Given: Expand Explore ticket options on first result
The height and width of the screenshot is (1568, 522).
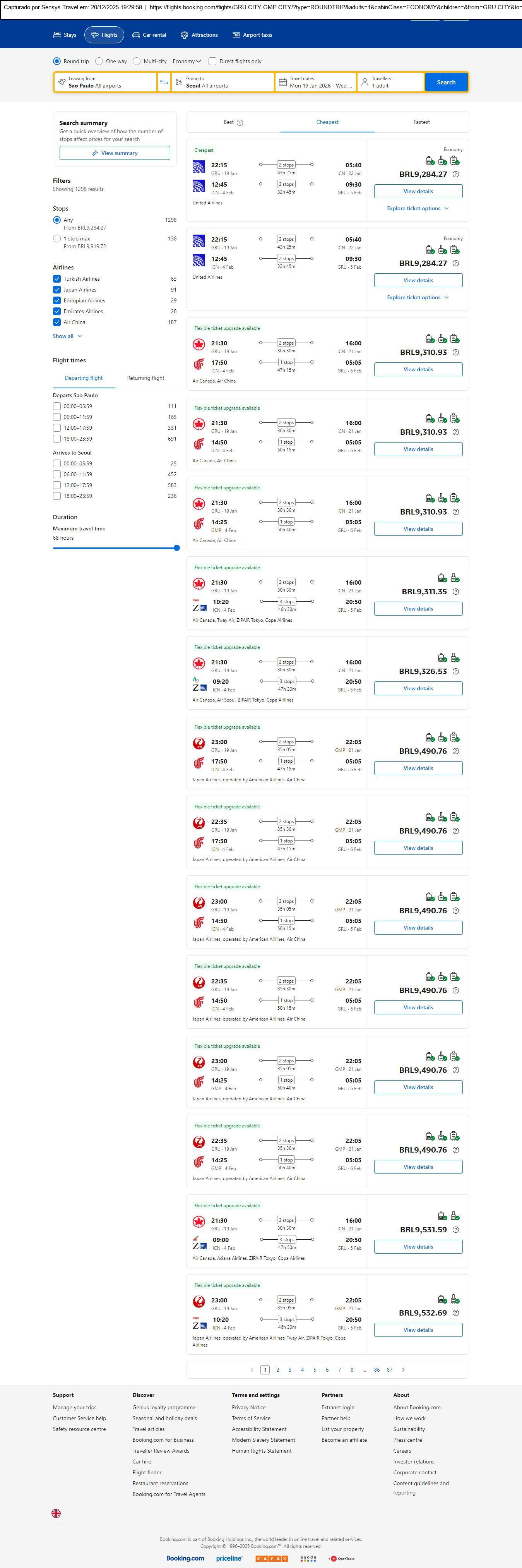Looking at the screenshot, I should 418,208.
